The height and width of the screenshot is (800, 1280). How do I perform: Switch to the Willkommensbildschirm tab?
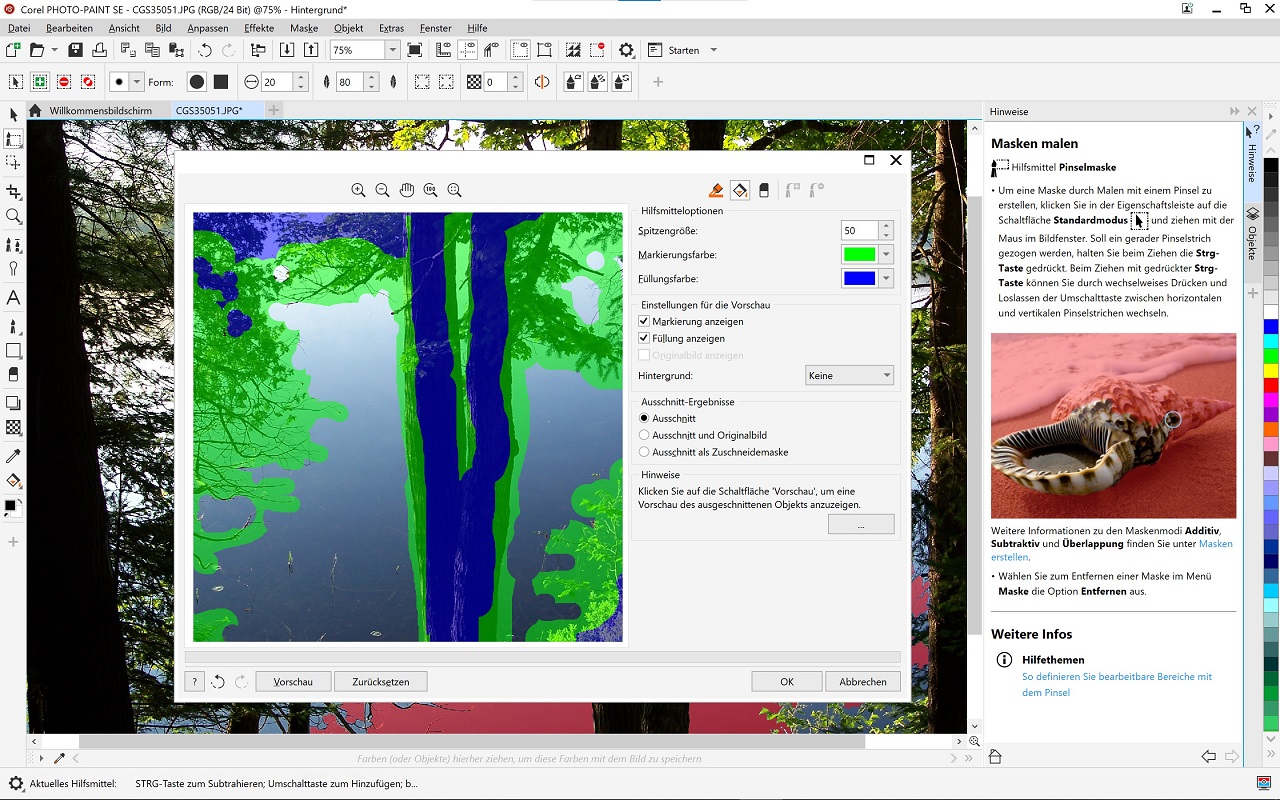[x=100, y=110]
